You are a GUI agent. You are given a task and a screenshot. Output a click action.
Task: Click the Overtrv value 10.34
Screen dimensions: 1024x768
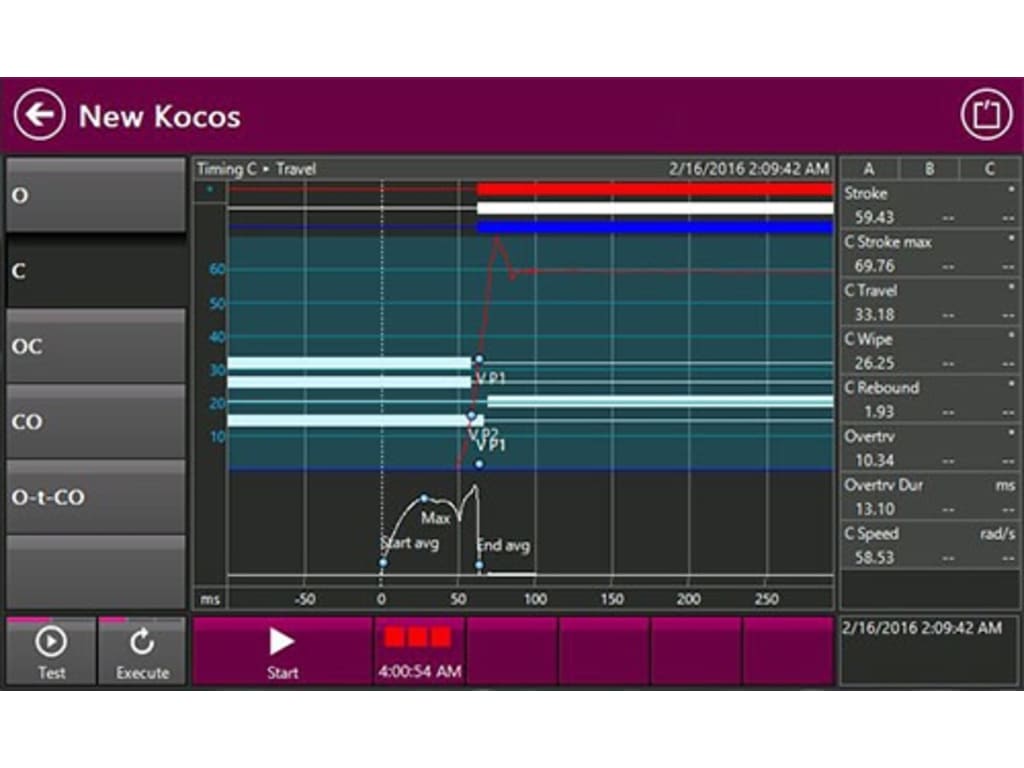[874, 460]
